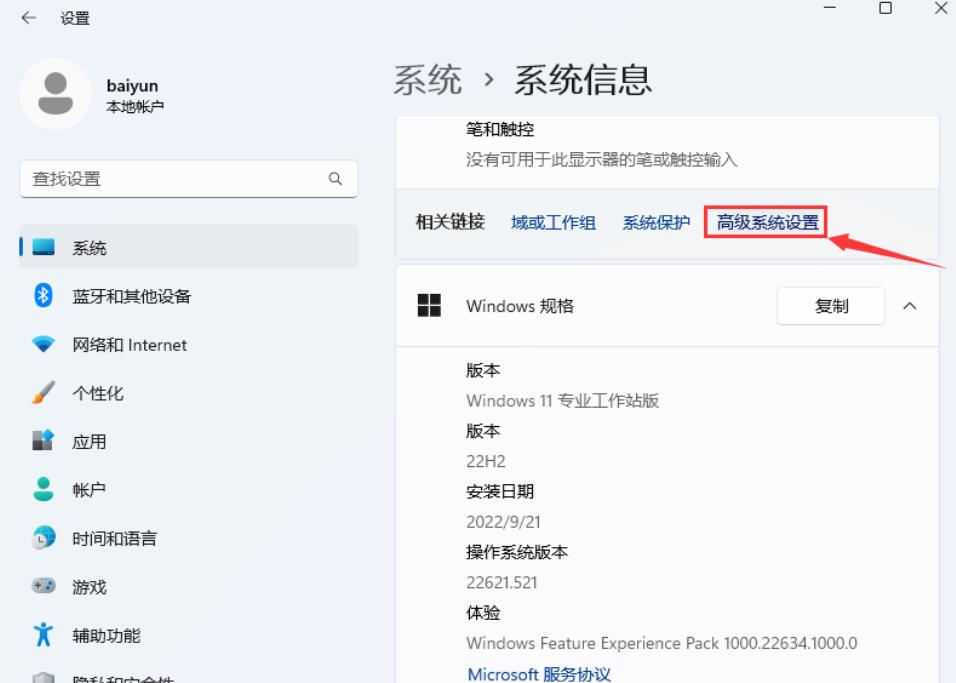Click the 游戏 controller icon
Screen dimensions: 956x683
click(x=43, y=586)
